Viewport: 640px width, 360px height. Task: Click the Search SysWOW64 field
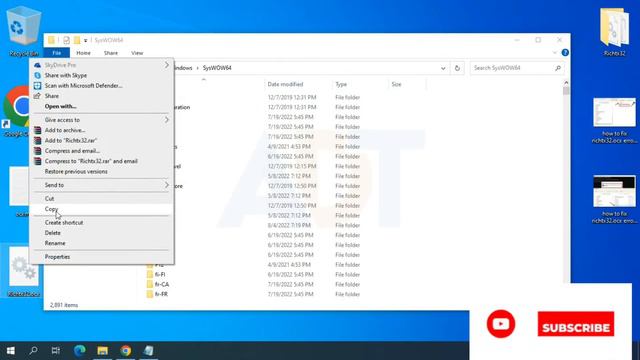(x=517, y=68)
